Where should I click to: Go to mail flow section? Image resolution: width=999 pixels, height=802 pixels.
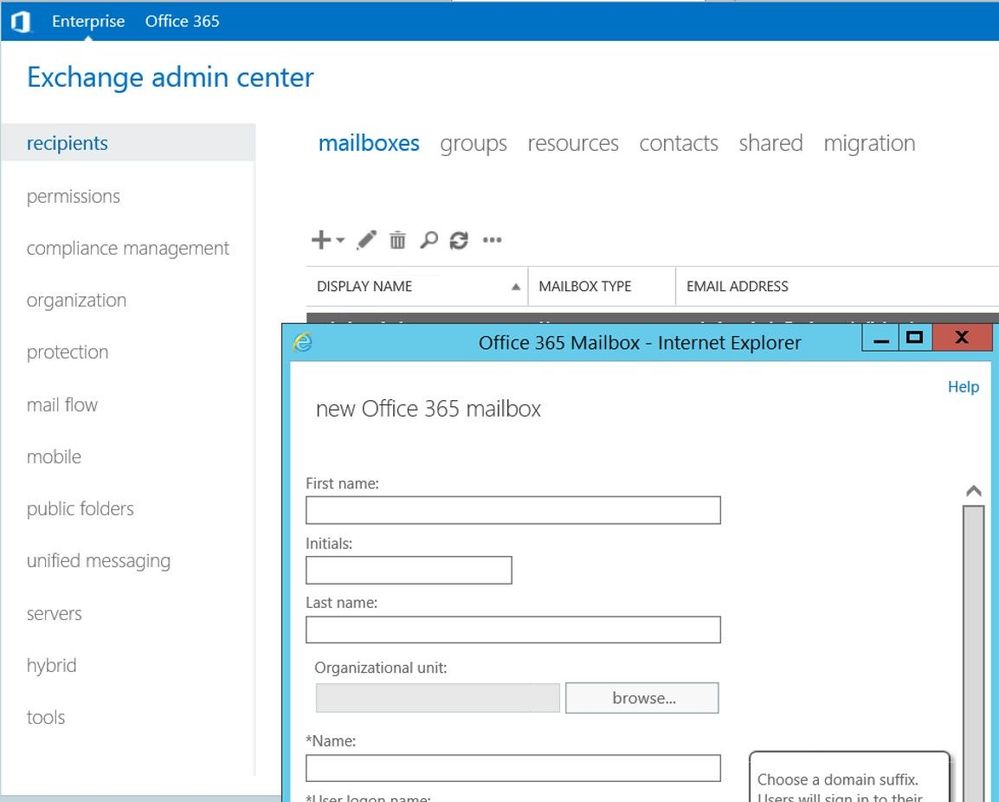[x=62, y=405]
